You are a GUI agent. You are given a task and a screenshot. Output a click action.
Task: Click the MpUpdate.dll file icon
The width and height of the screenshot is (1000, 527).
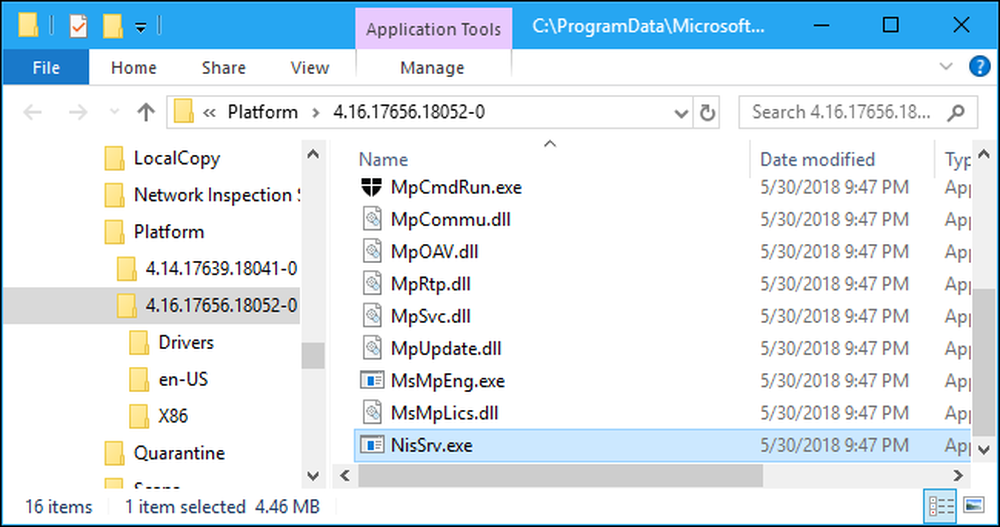coord(372,348)
